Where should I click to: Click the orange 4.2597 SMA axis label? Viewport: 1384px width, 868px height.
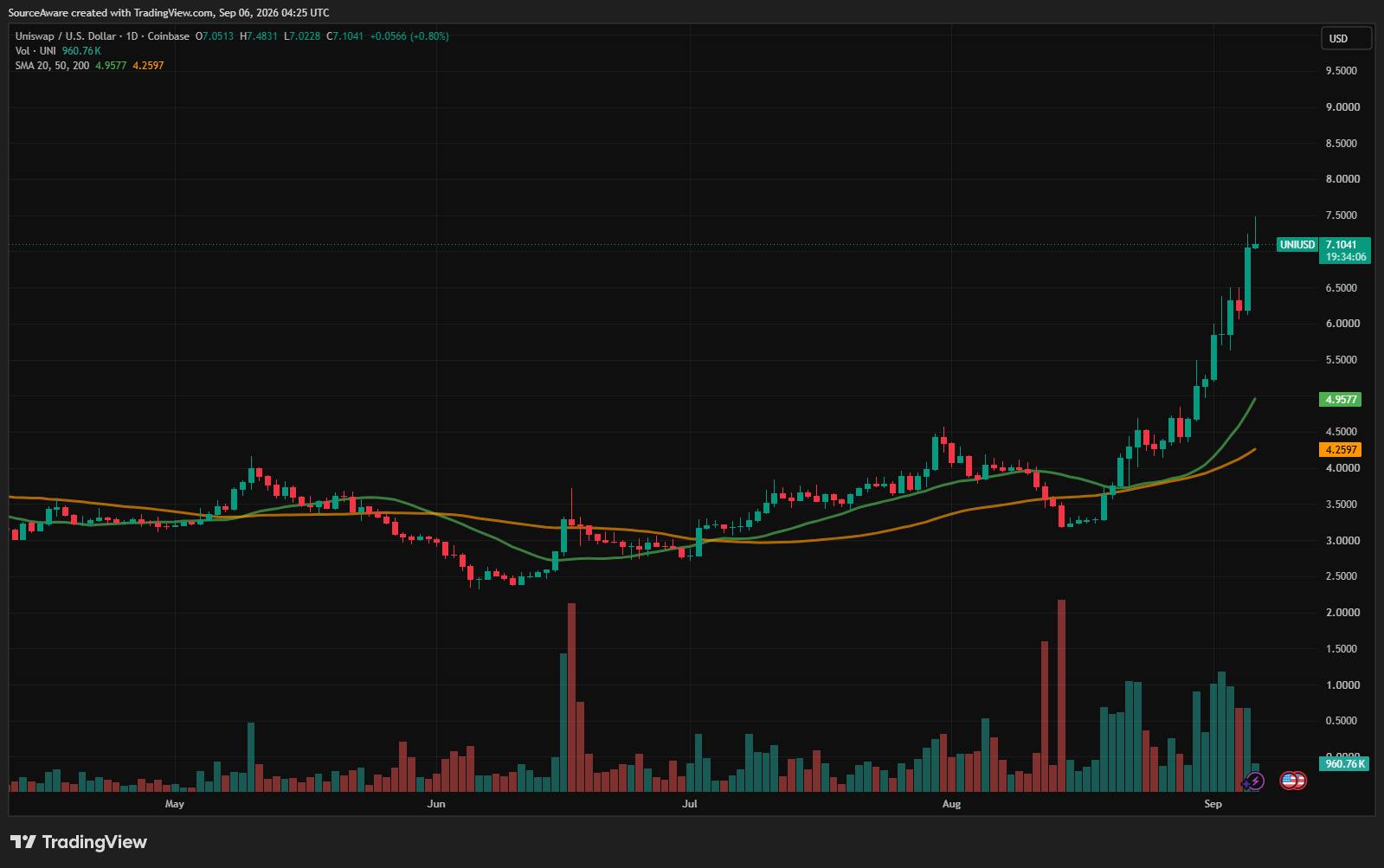click(x=1340, y=450)
